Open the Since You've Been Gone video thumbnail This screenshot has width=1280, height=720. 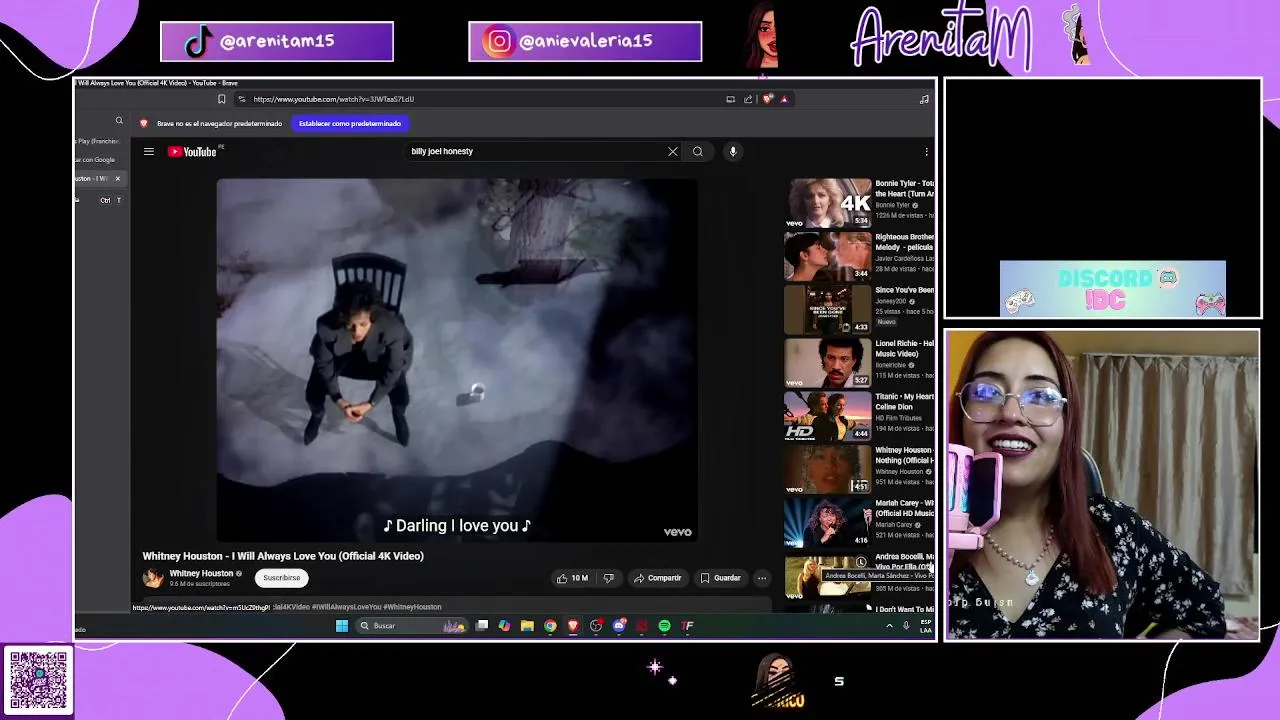click(828, 309)
